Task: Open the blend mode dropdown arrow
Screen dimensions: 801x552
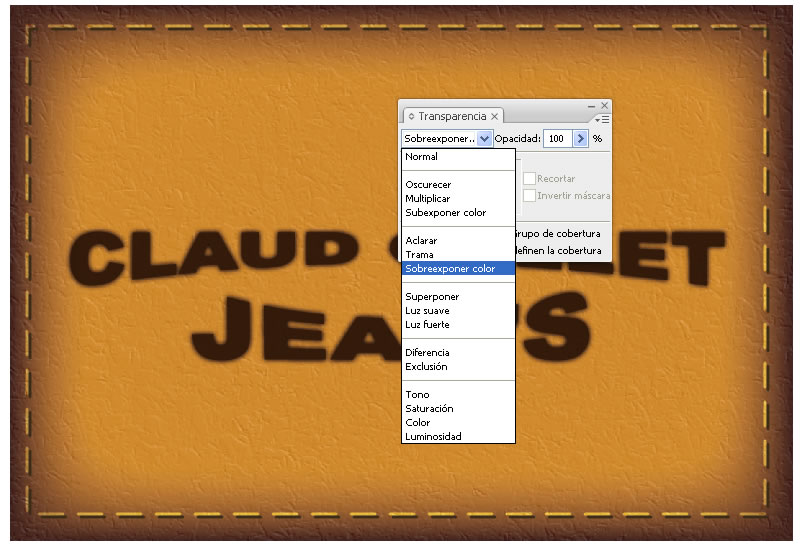Action: click(484, 139)
